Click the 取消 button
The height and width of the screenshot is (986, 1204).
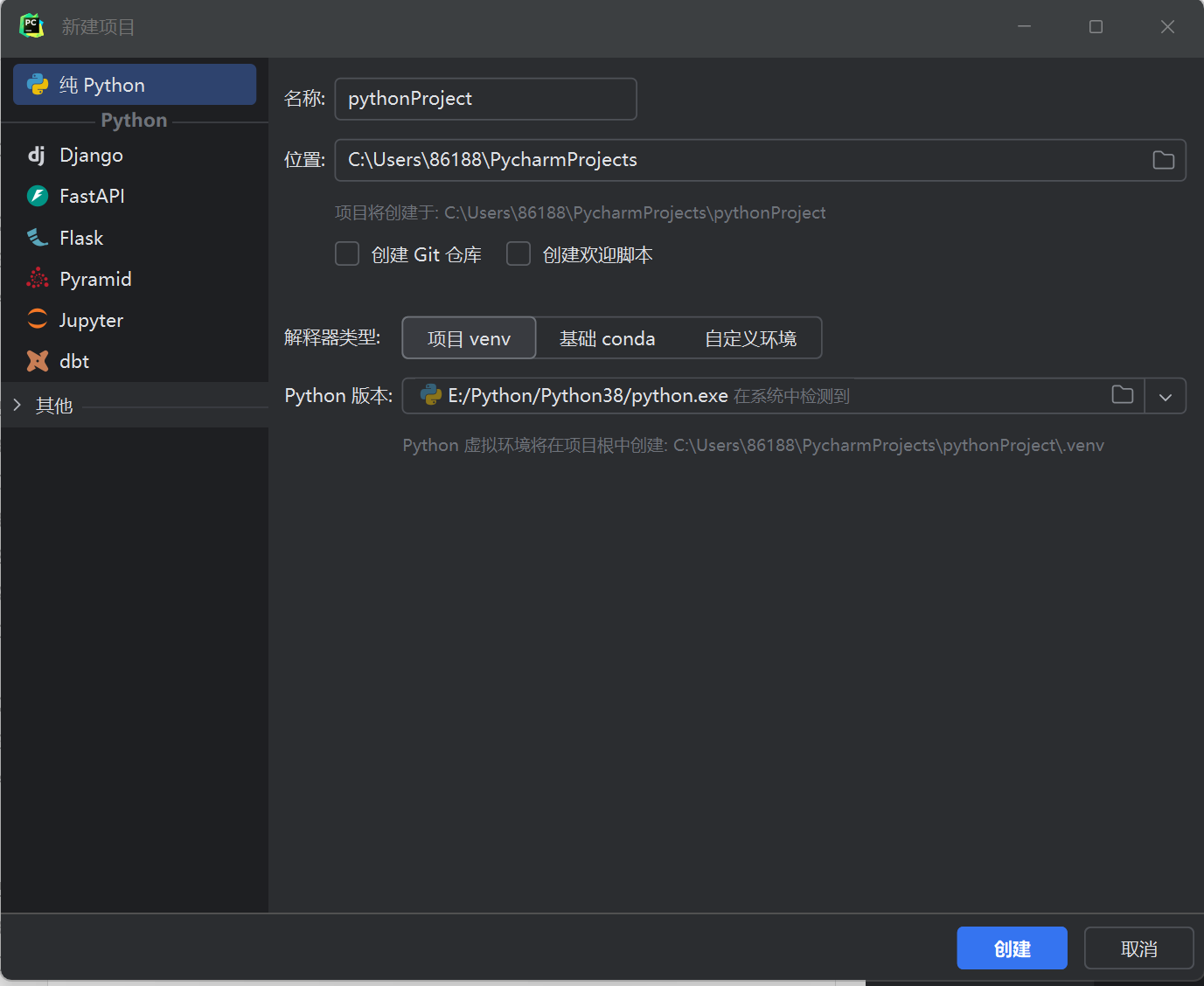[1138, 948]
